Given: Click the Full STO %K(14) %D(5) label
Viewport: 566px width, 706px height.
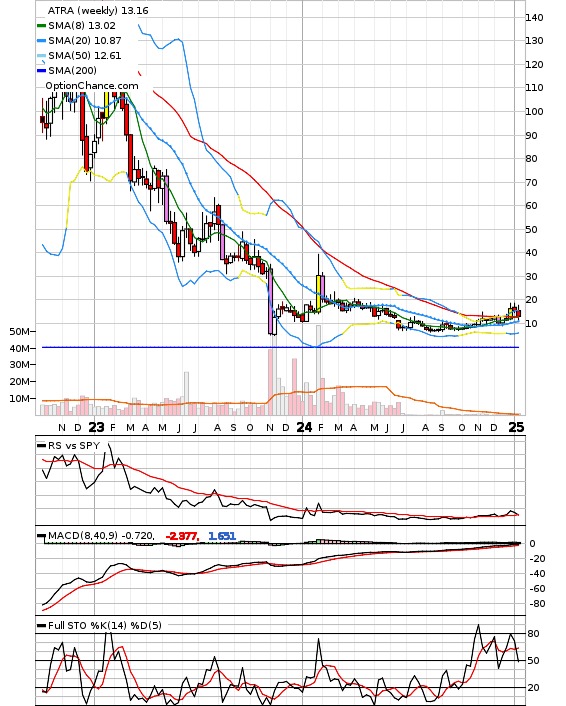Looking at the screenshot, I should (x=105, y=625).
